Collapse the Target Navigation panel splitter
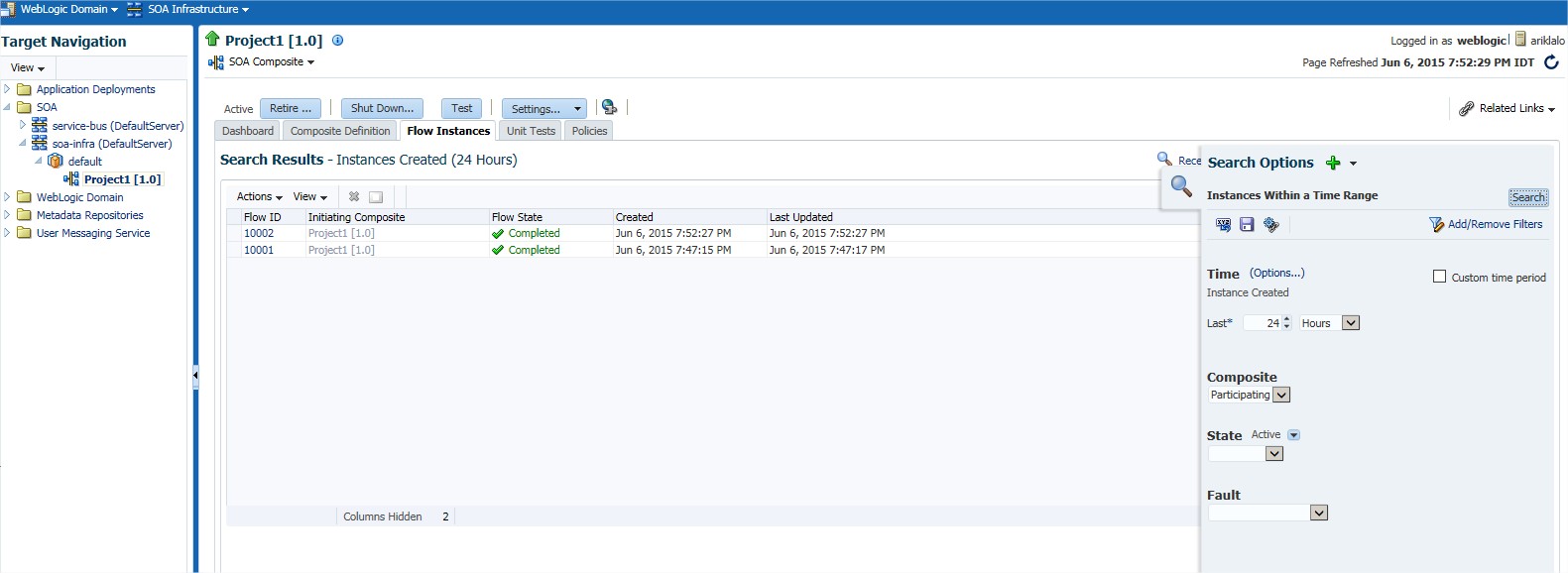Image resolution: width=1568 pixels, height=573 pixels. click(195, 375)
